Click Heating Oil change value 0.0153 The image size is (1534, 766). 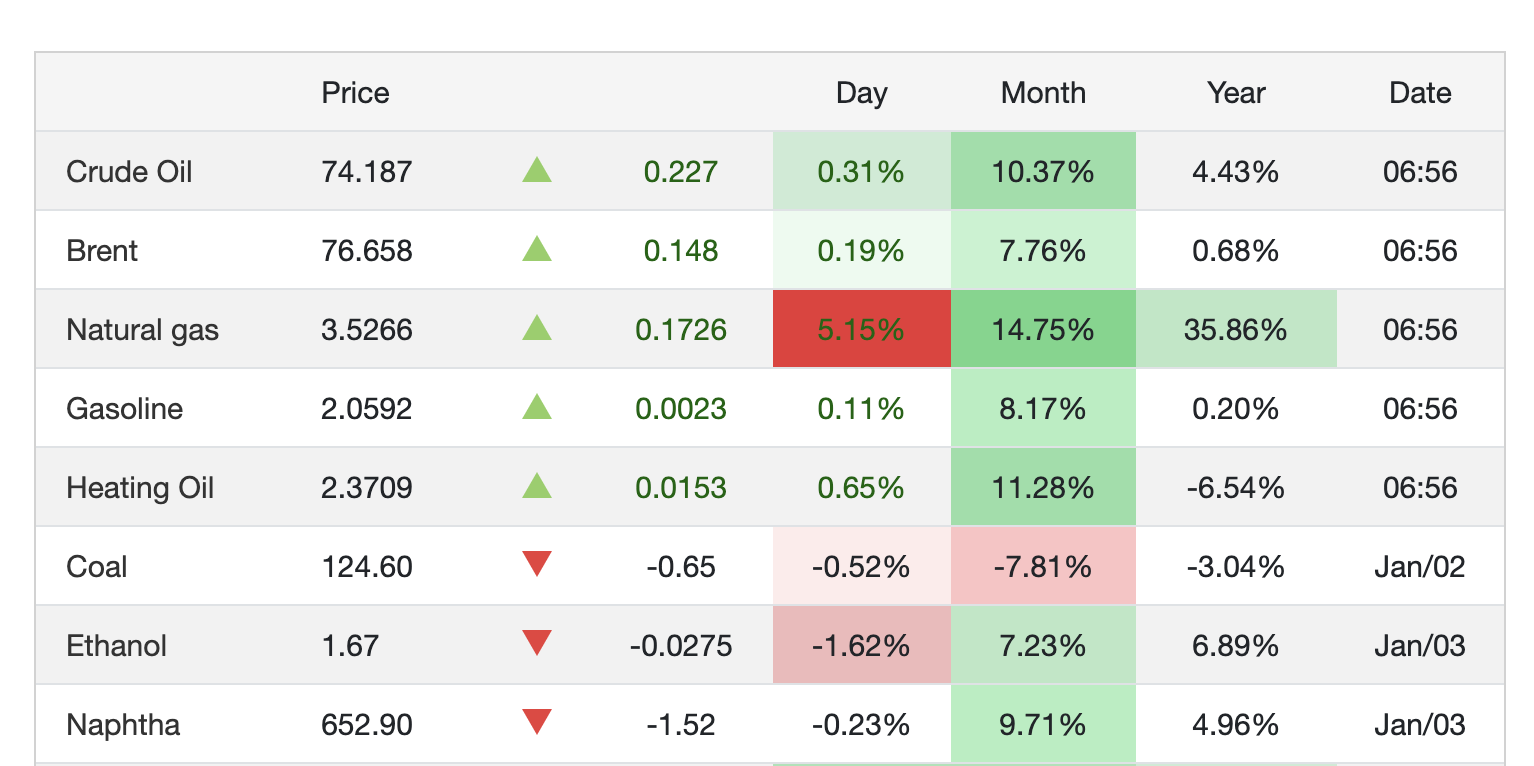pyautogui.click(x=680, y=488)
